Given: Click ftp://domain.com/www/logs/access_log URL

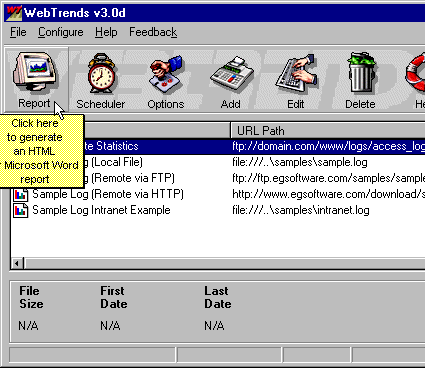Looking at the screenshot, I should 328,146.
